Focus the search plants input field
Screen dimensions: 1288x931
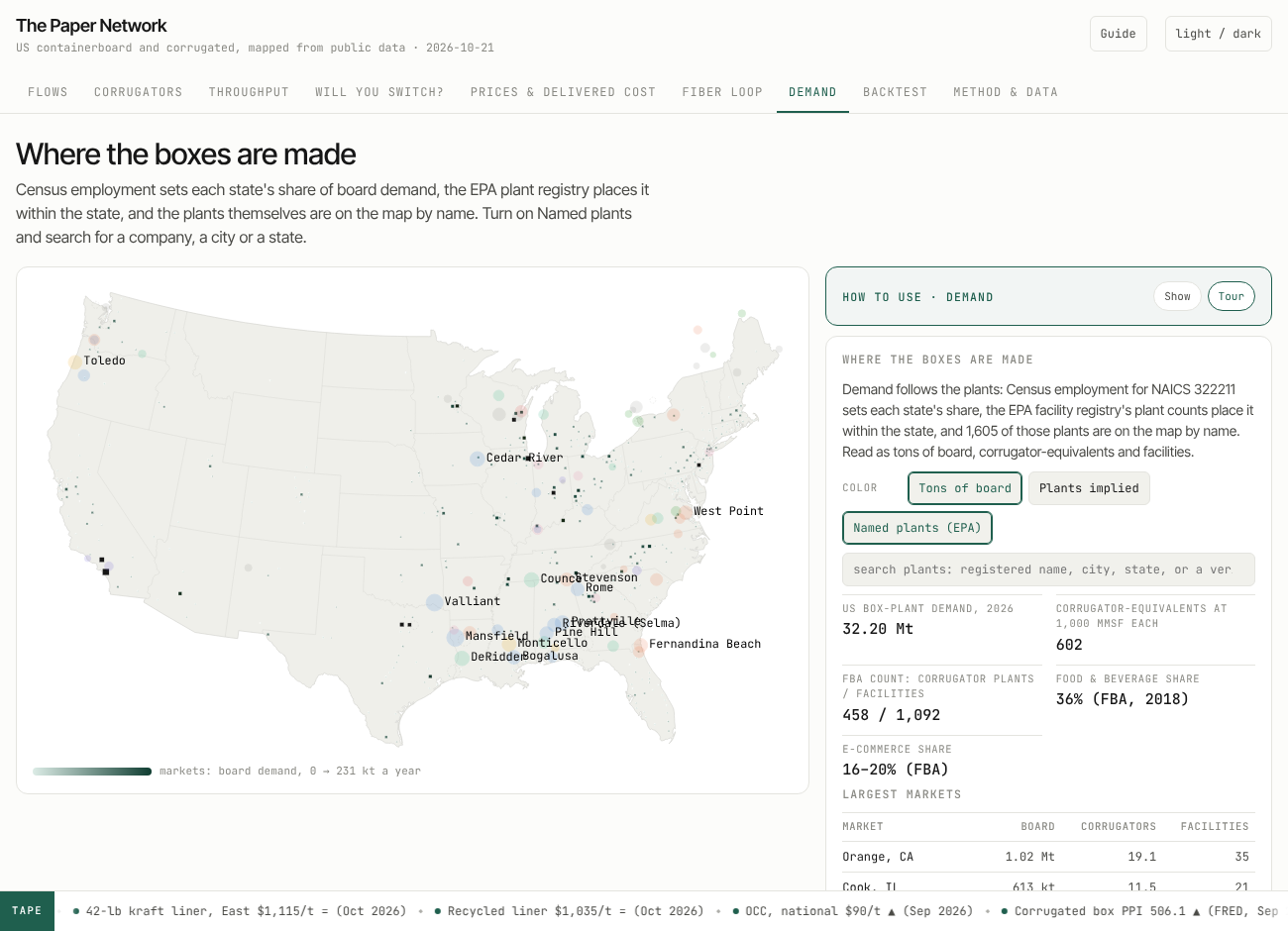coord(1048,569)
